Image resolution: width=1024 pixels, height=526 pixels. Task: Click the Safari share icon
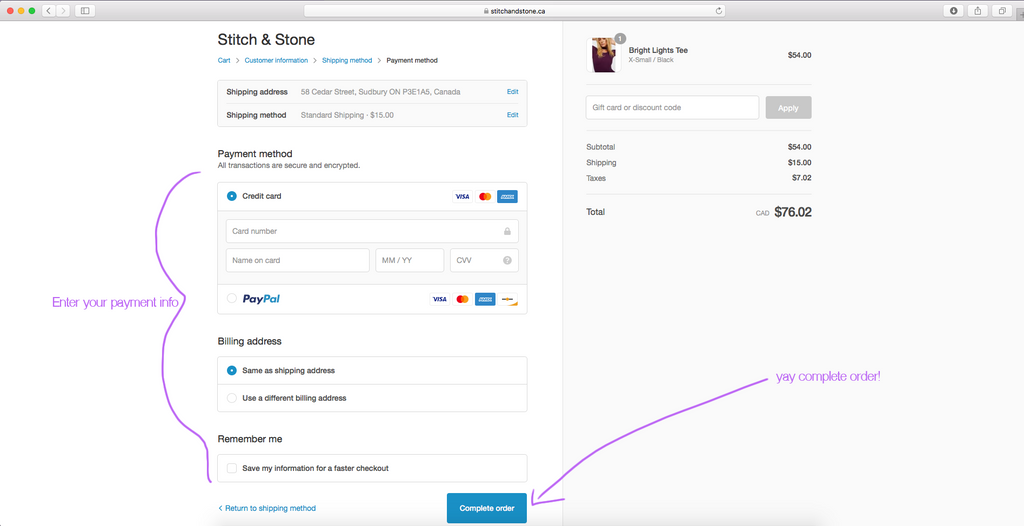click(x=977, y=11)
